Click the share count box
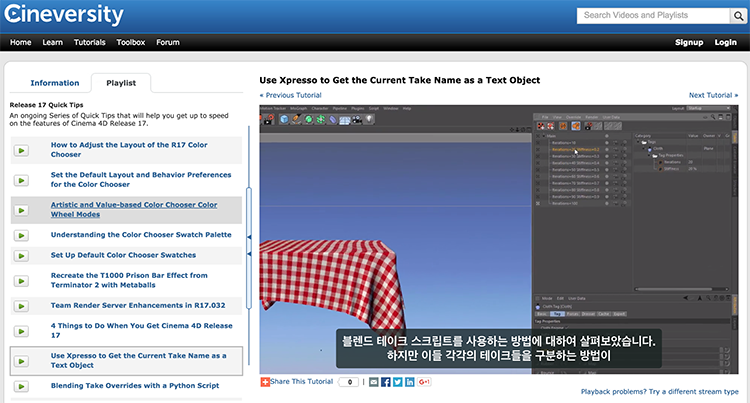 (x=349, y=382)
